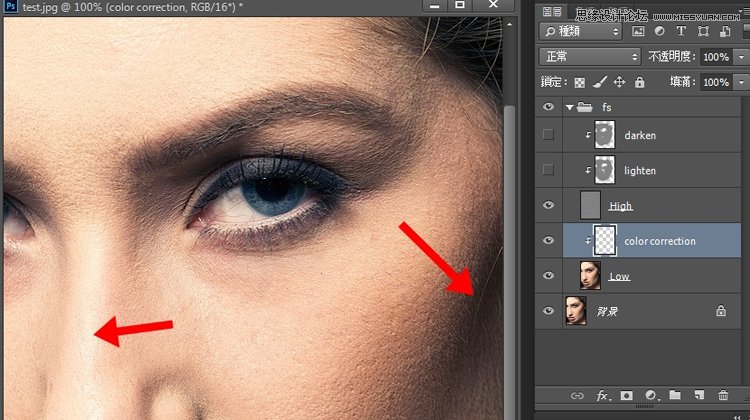Collapse the fs group triangle
Viewport: 750px width, 420px height.
coord(569,108)
